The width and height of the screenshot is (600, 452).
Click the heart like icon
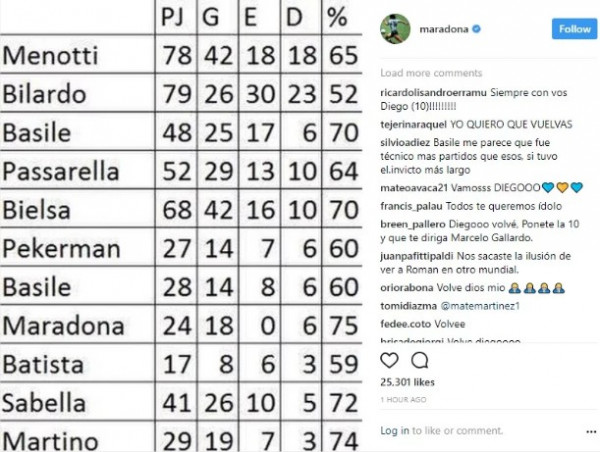point(391,361)
